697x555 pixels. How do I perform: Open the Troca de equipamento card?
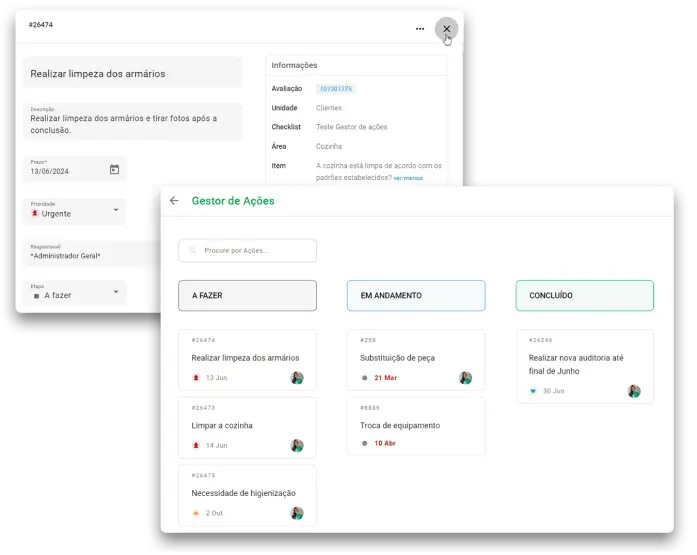(x=416, y=425)
